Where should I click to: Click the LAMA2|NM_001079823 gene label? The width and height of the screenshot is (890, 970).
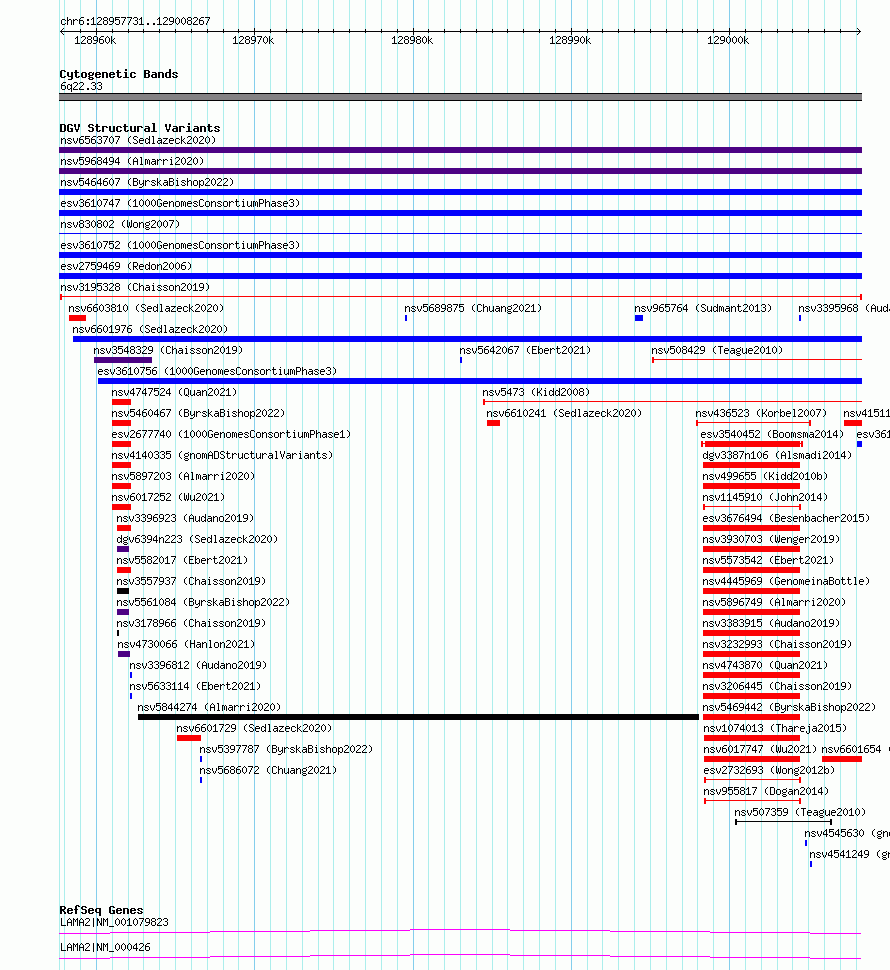pyautogui.click(x=114, y=923)
